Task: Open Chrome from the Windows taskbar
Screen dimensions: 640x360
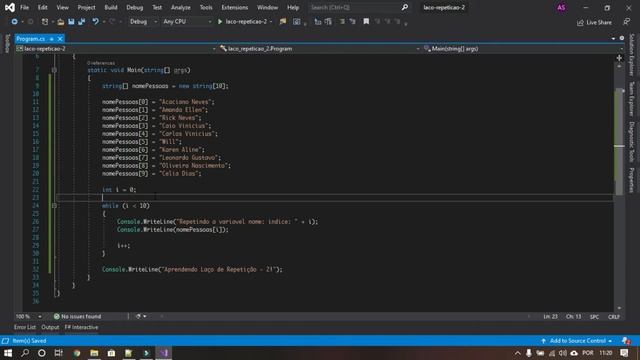Action: pos(77,353)
